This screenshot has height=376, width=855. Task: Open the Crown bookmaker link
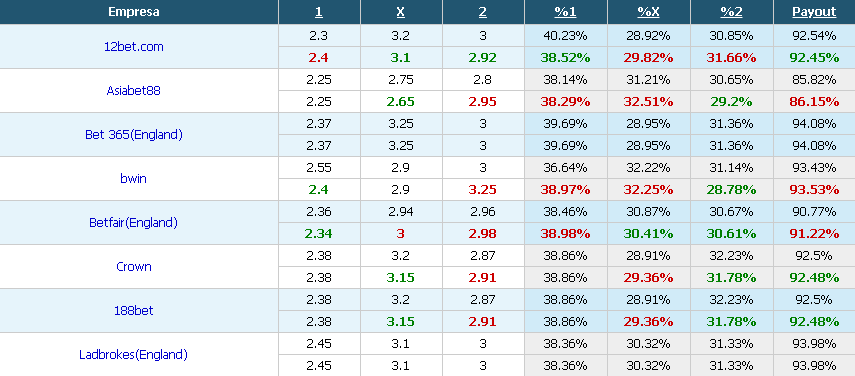[x=134, y=266]
